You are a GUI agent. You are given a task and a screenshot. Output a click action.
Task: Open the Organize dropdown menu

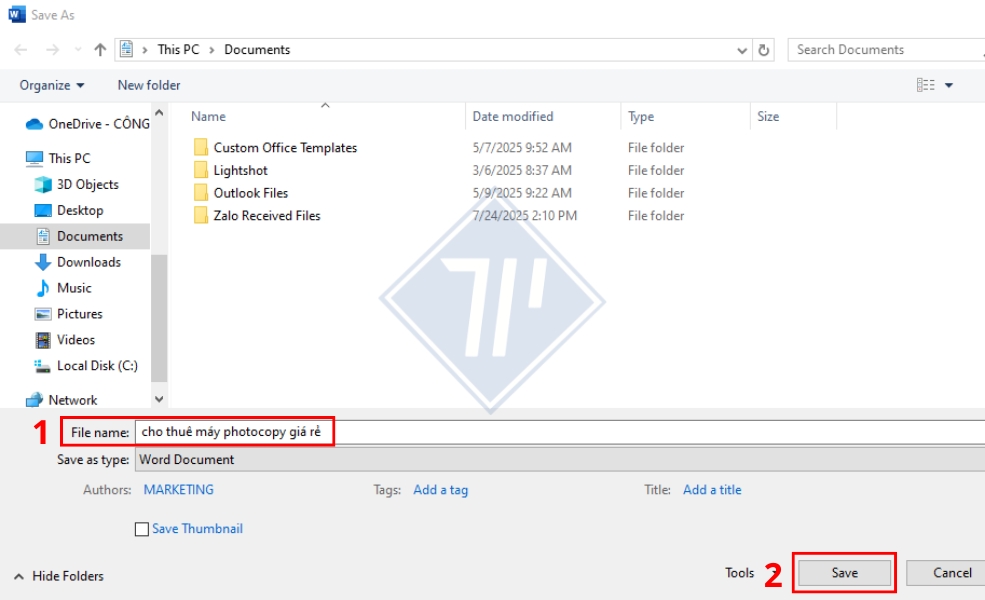point(52,85)
